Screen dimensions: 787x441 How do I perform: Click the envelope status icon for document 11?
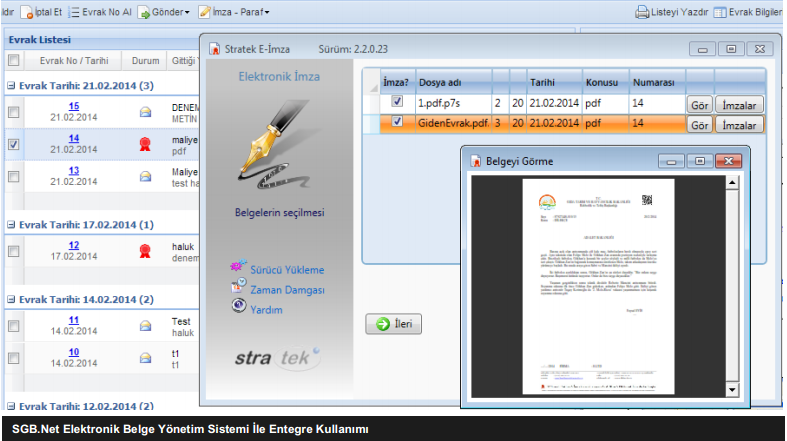point(145,324)
